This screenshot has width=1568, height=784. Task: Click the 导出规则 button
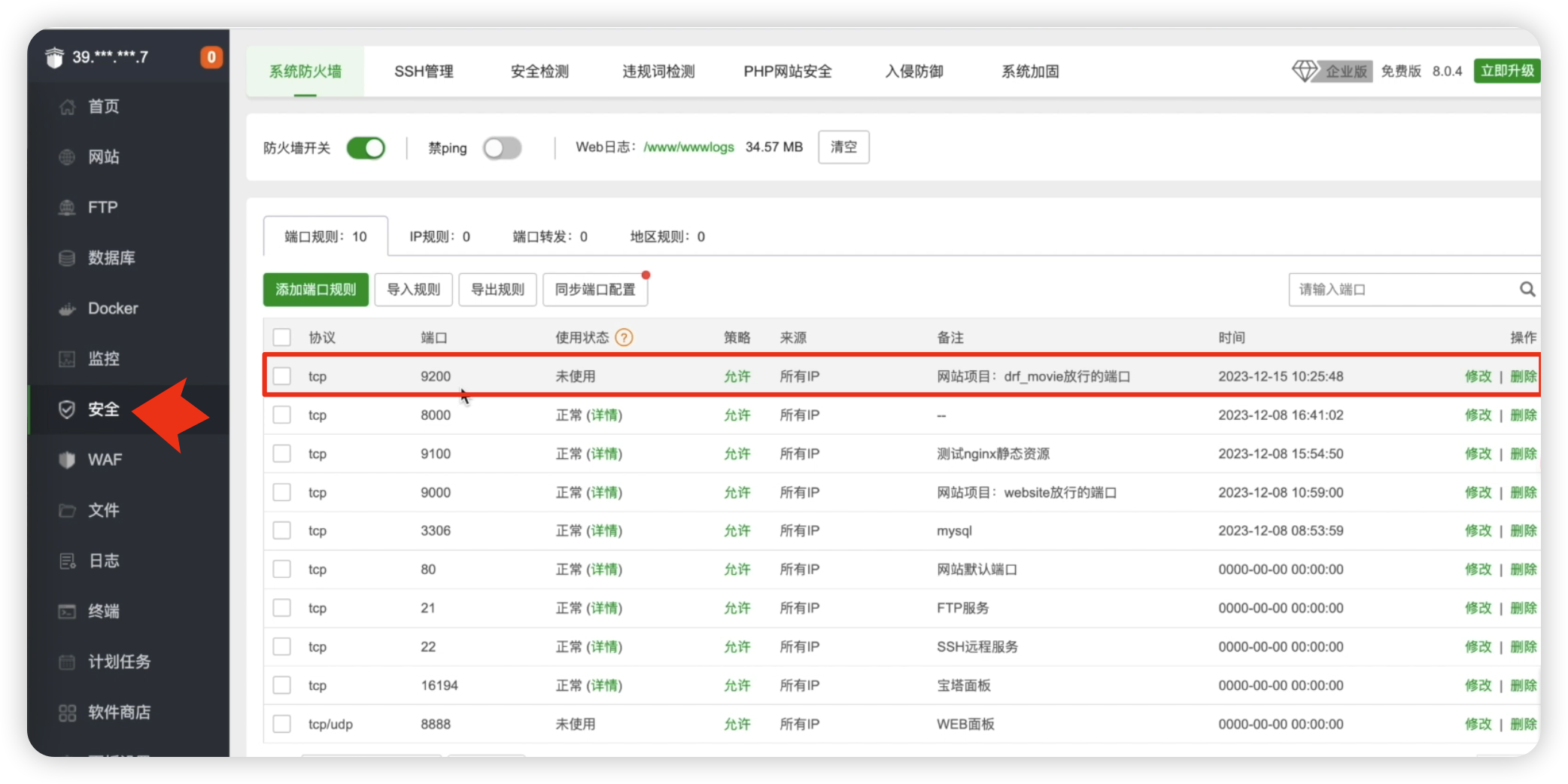pos(498,290)
